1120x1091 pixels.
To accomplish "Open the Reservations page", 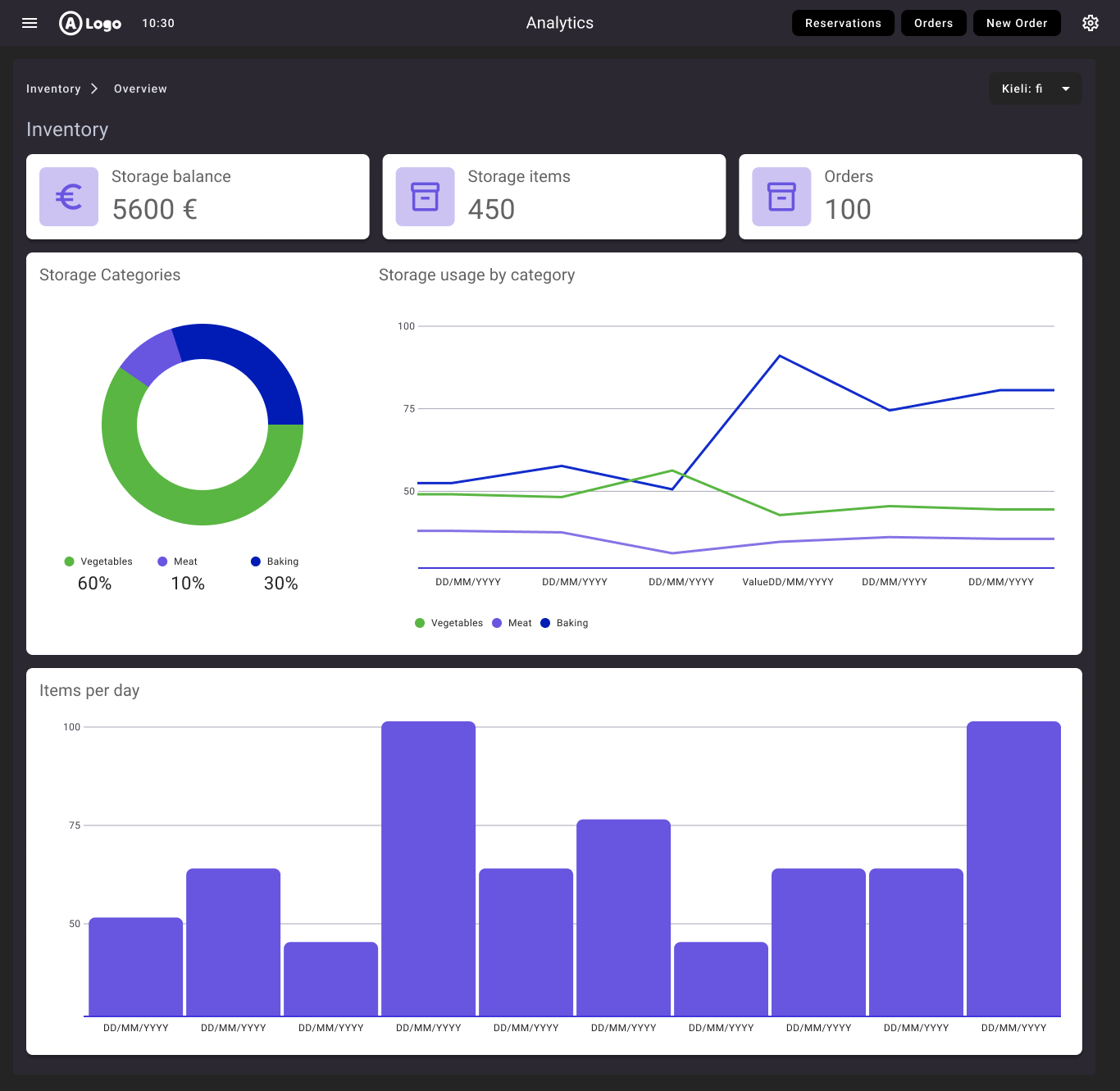I will [843, 23].
